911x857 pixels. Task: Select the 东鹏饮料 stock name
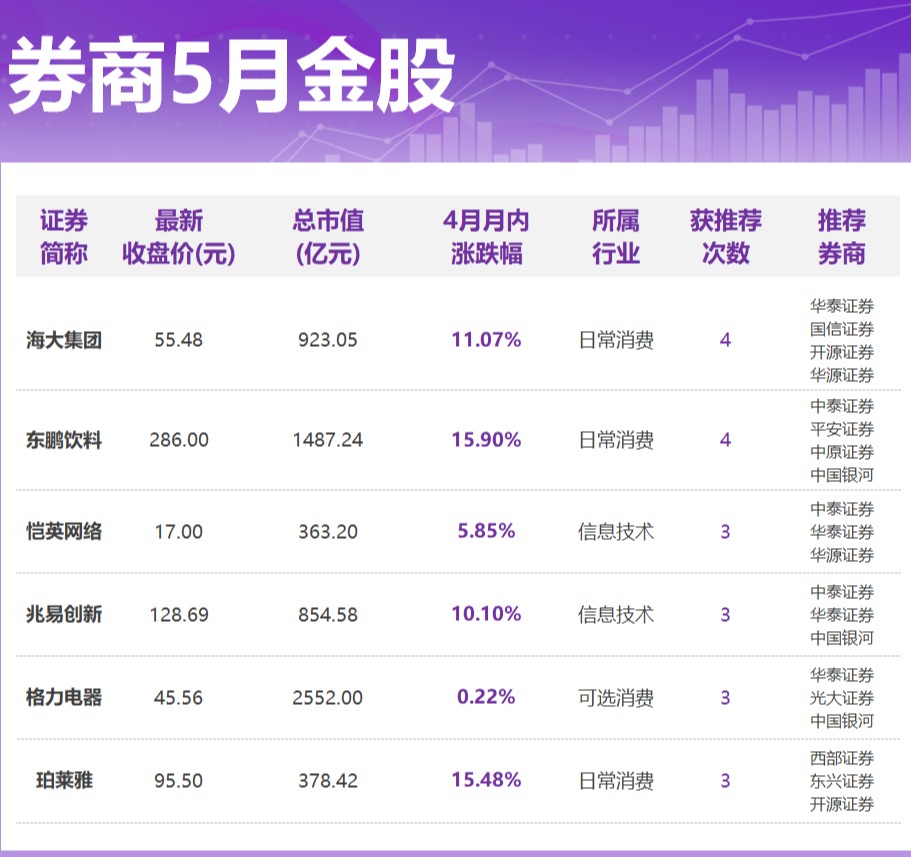[x=64, y=440]
